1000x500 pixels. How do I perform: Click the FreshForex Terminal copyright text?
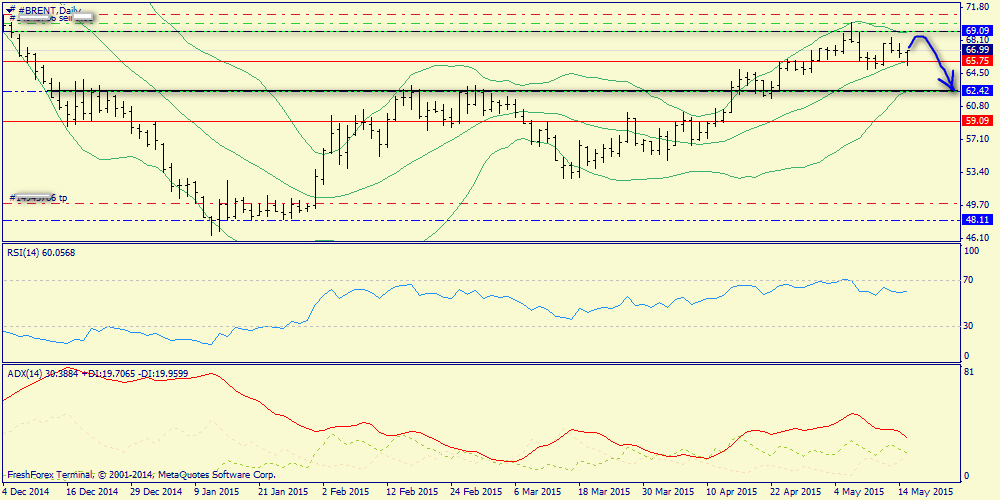point(140,475)
